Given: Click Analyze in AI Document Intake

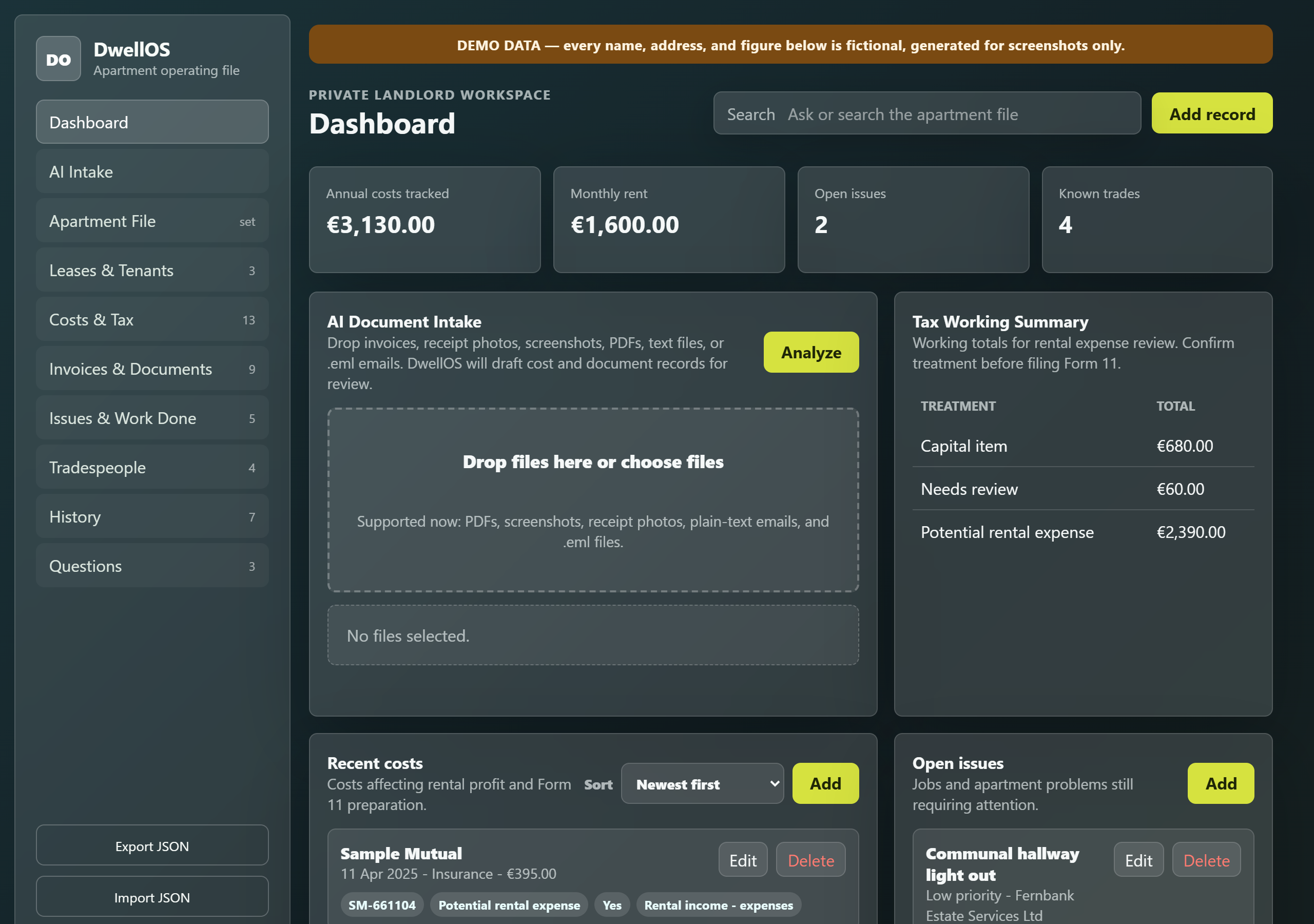Looking at the screenshot, I should coord(811,352).
